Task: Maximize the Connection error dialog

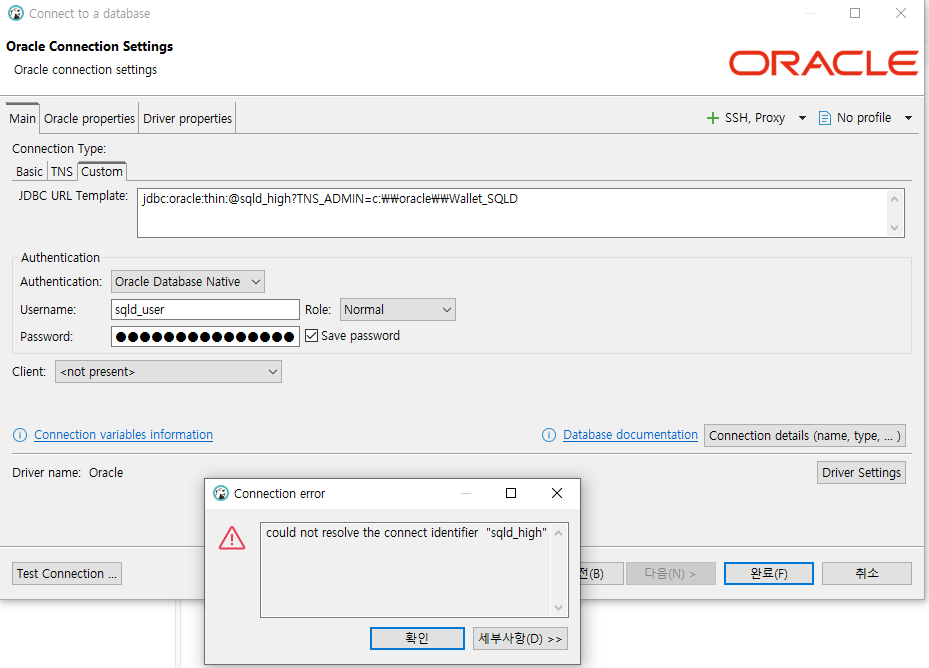Action: click(511, 493)
